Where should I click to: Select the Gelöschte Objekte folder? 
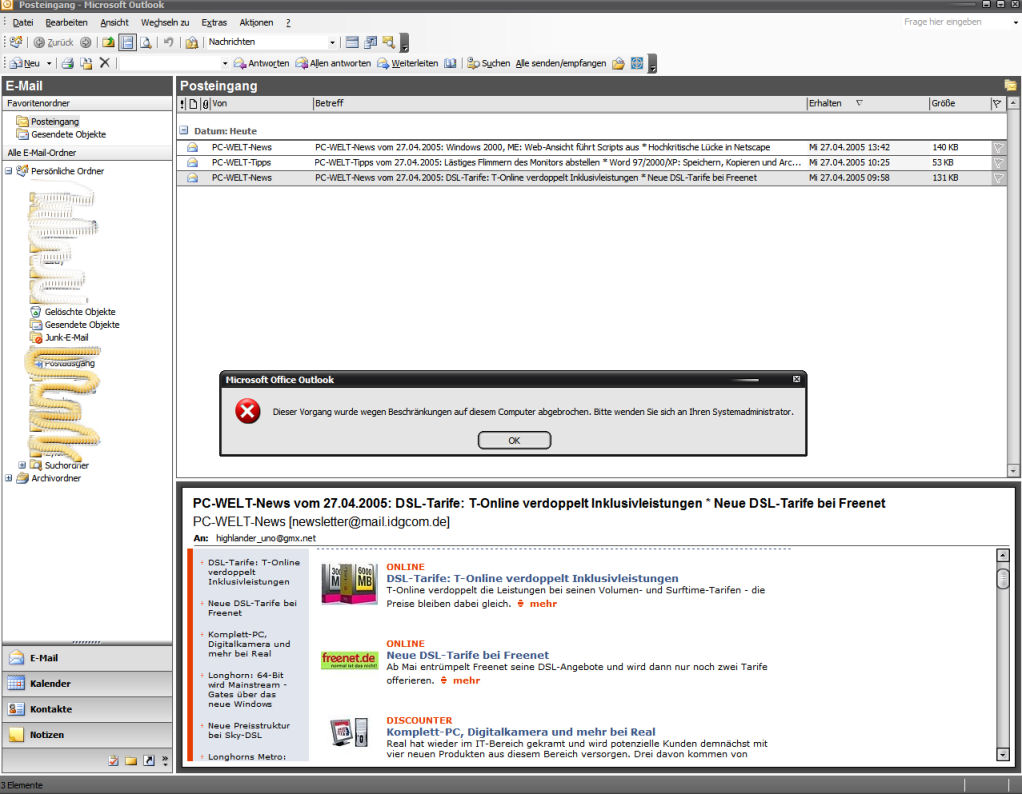pos(73,312)
